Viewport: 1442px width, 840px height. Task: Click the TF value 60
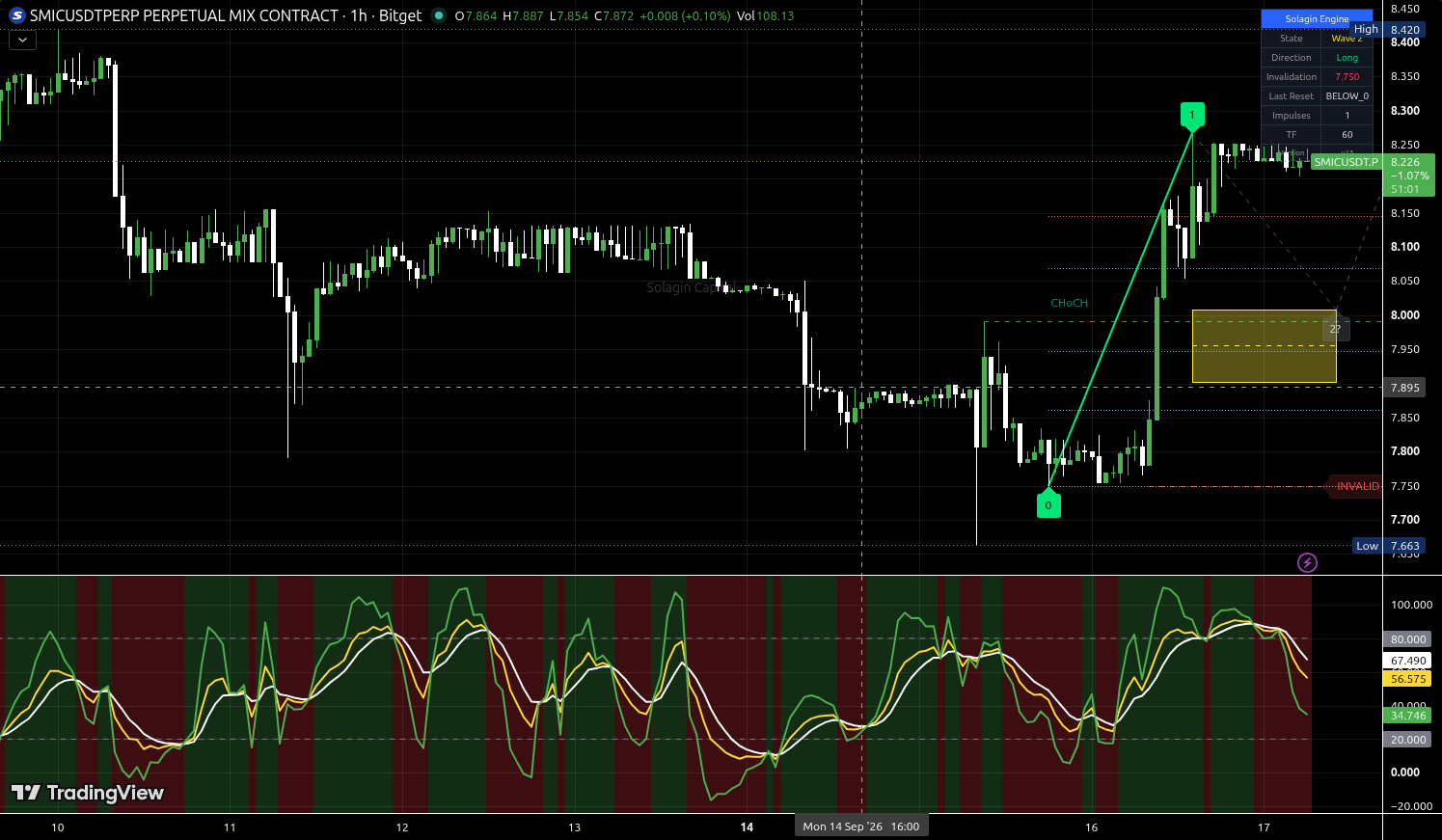[1347, 135]
